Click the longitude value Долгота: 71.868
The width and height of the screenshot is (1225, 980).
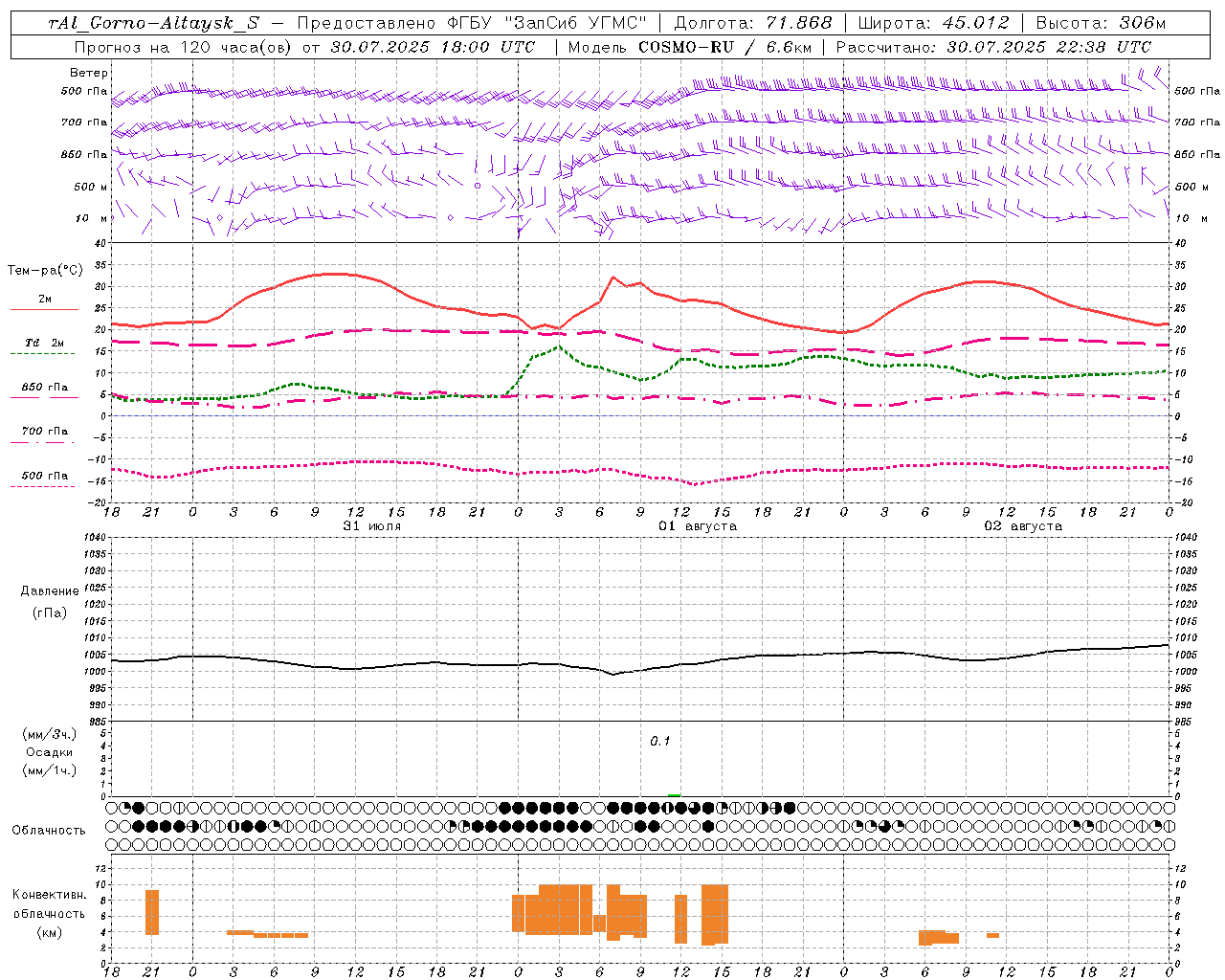[753, 24]
